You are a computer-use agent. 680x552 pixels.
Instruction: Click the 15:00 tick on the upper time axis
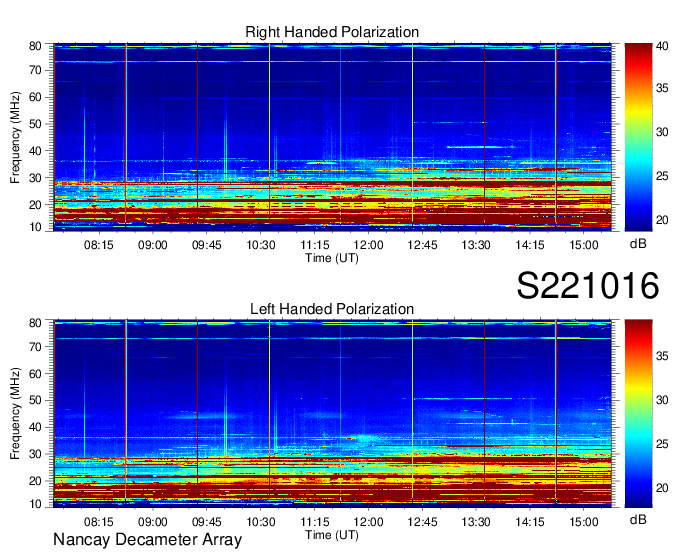pos(584,245)
